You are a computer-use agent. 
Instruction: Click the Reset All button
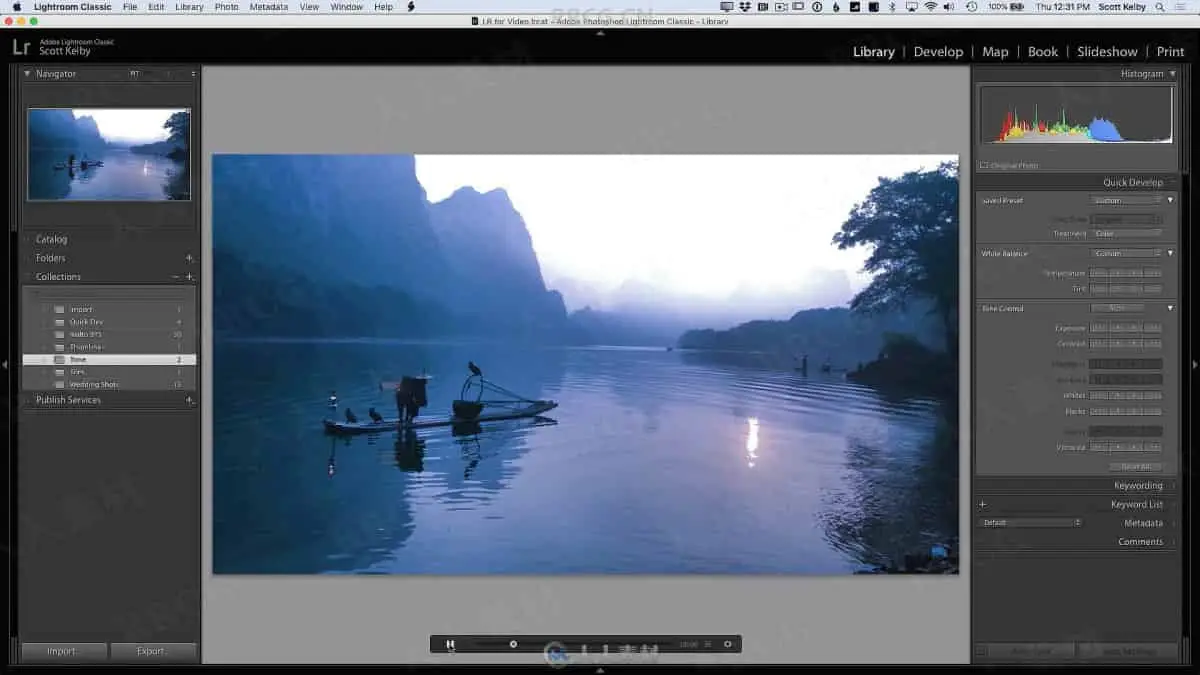[1136, 466]
